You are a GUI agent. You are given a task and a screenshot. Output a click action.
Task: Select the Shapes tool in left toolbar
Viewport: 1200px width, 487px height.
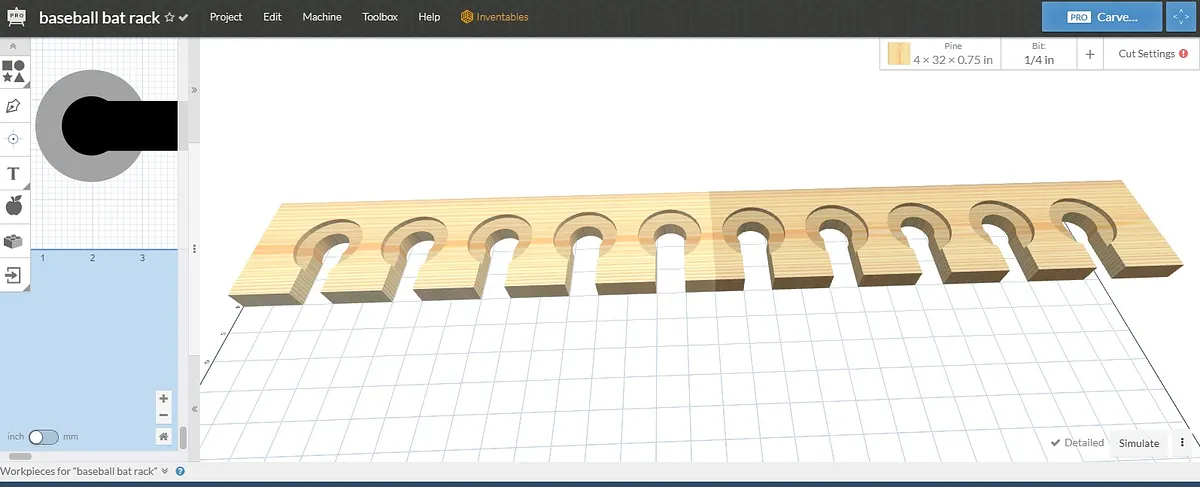pos(14,71)
